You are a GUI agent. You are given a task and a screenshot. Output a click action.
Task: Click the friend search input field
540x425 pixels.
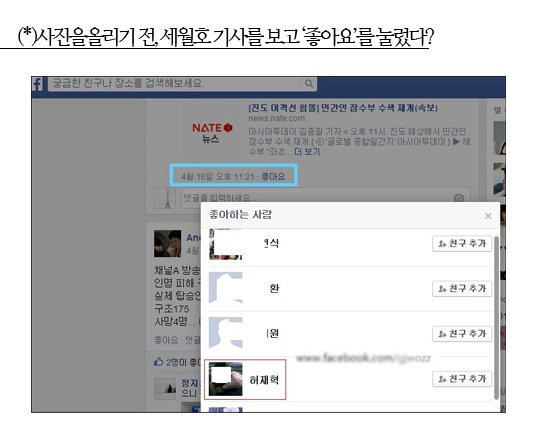(x=175, y=84)
